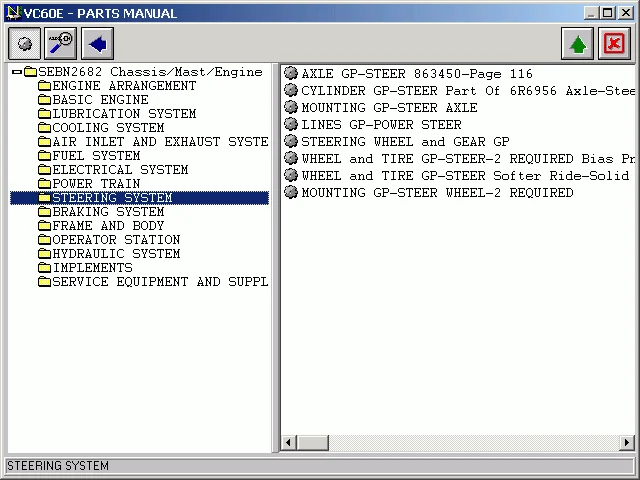640x480 pixels.
Task: Click the blue back arrow button
Action: tap(98, 43)
